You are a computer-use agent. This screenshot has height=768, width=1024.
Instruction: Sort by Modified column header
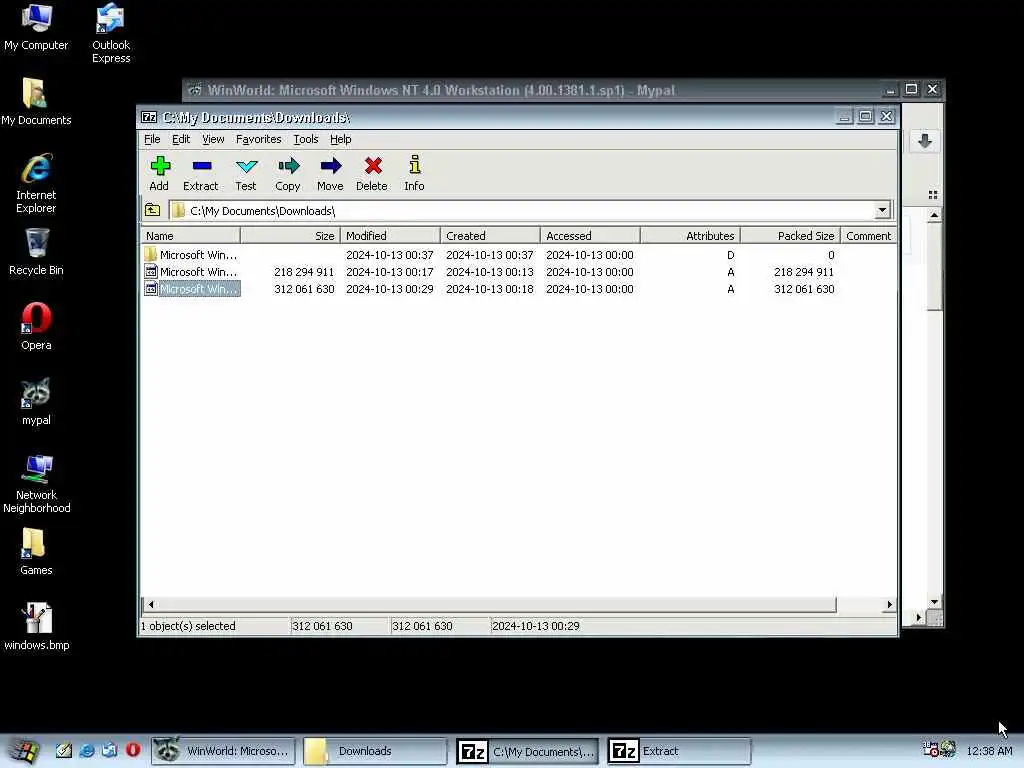[391, 236]
